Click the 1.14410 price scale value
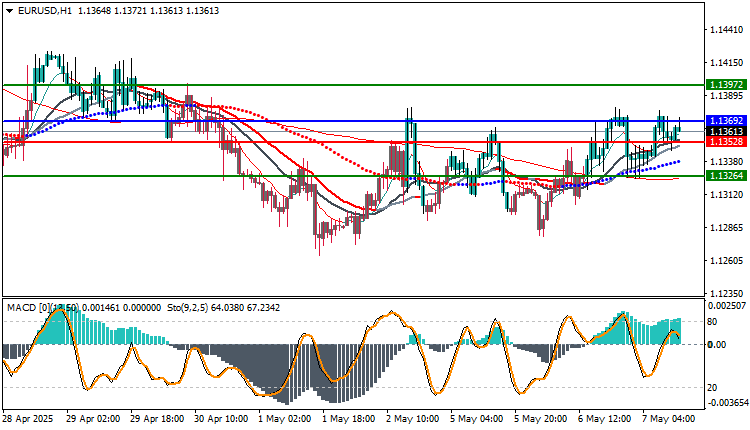The width and height of the screenshot is (750, 430). click(x=727, y=30)
